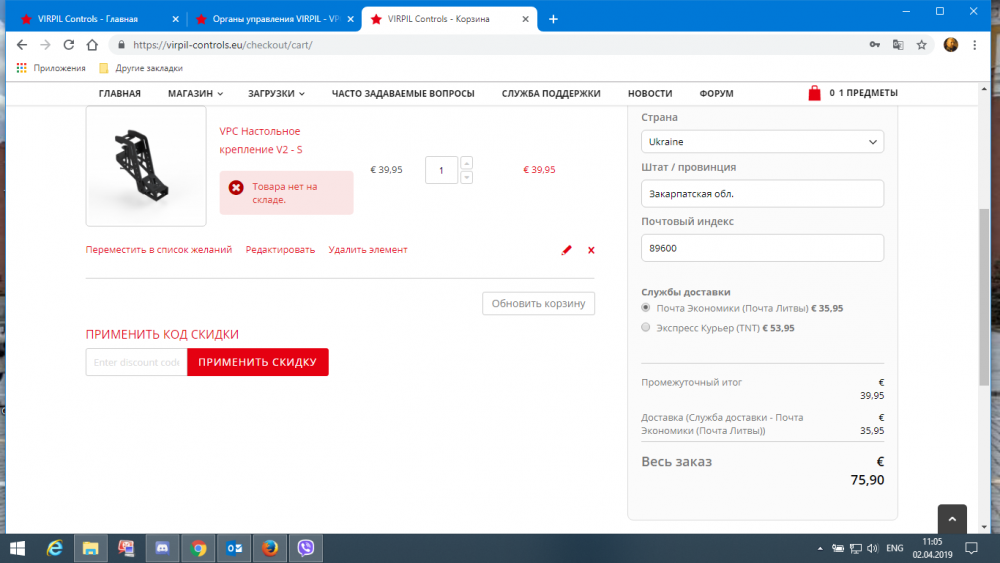Open the Приложения apps shortcut
The image size is (1000, 563).
[x=51, y=68]
